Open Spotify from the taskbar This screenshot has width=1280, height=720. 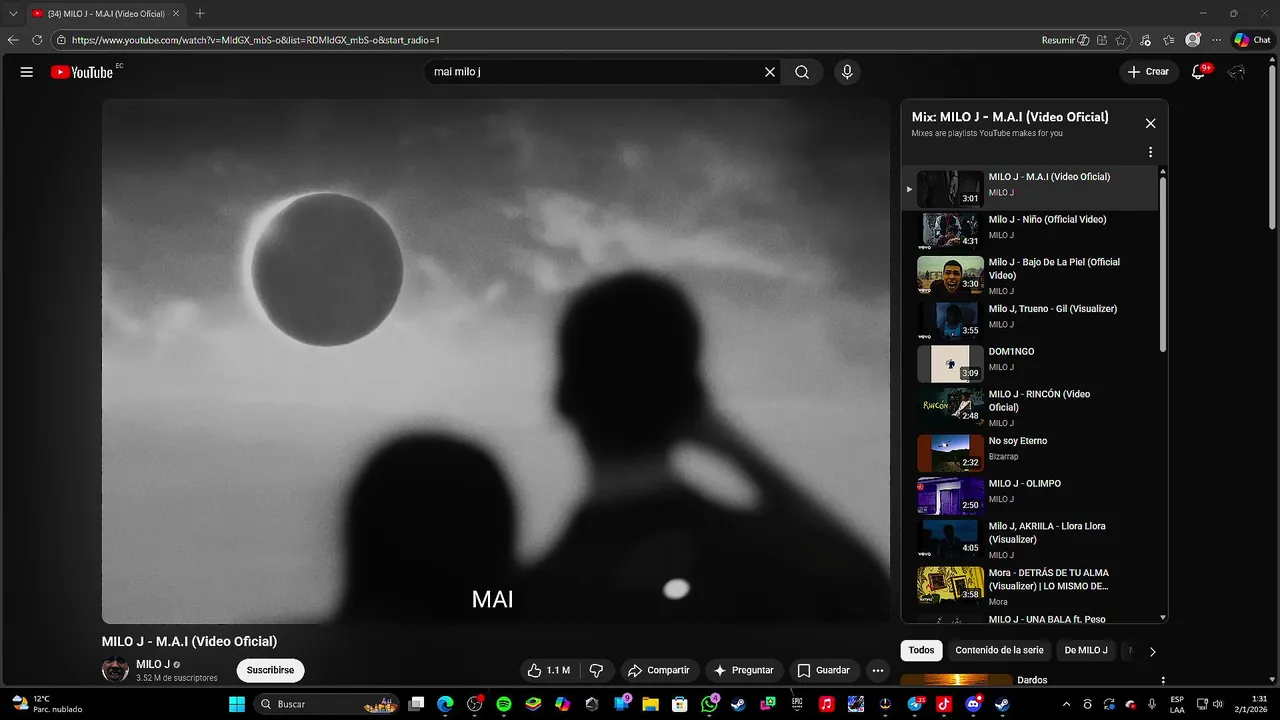pos(504,704)
